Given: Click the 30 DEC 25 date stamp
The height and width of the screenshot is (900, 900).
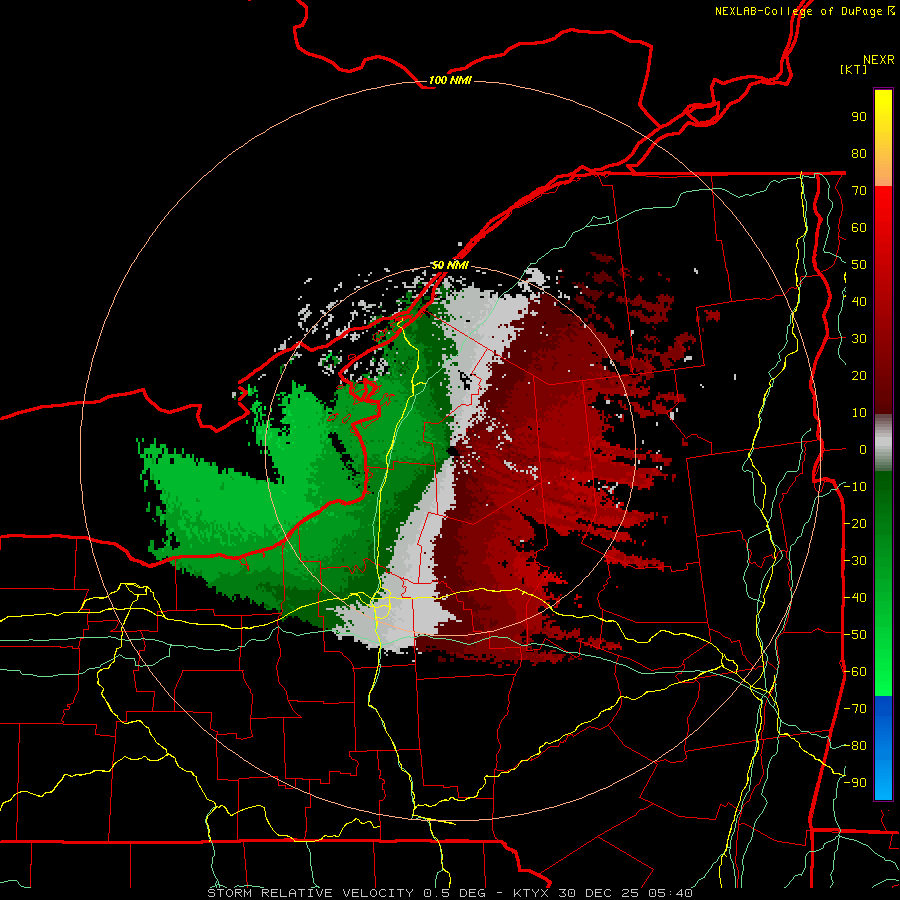Looking at the screenshot, I should [599, 893].
